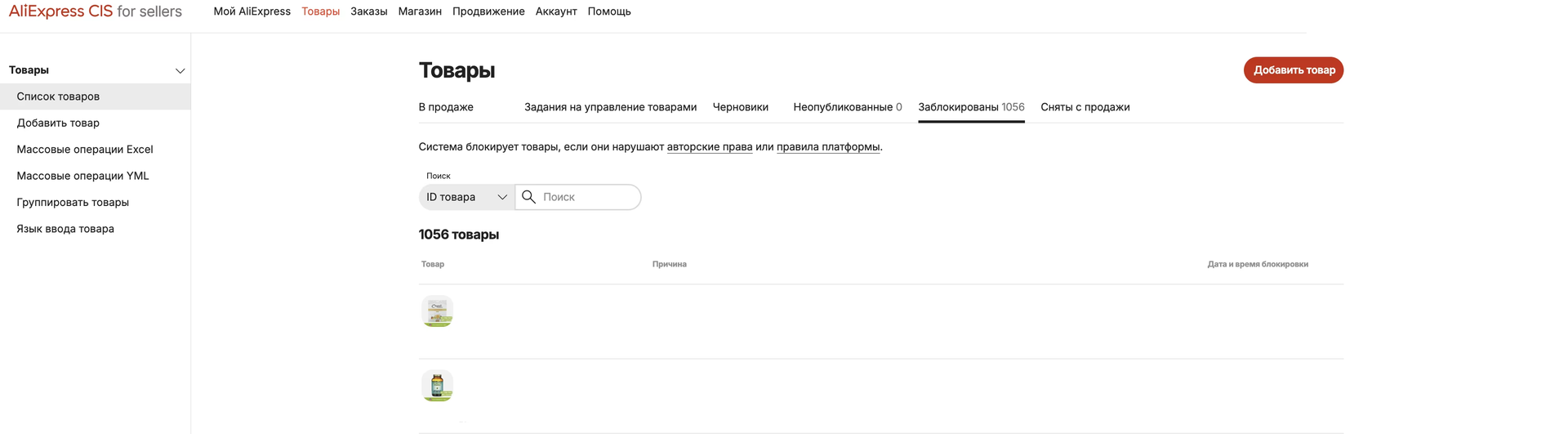Open the ID товара search type dropdown
The height and width of the screenshot is (434, 1568).
(x=466, y=197)
